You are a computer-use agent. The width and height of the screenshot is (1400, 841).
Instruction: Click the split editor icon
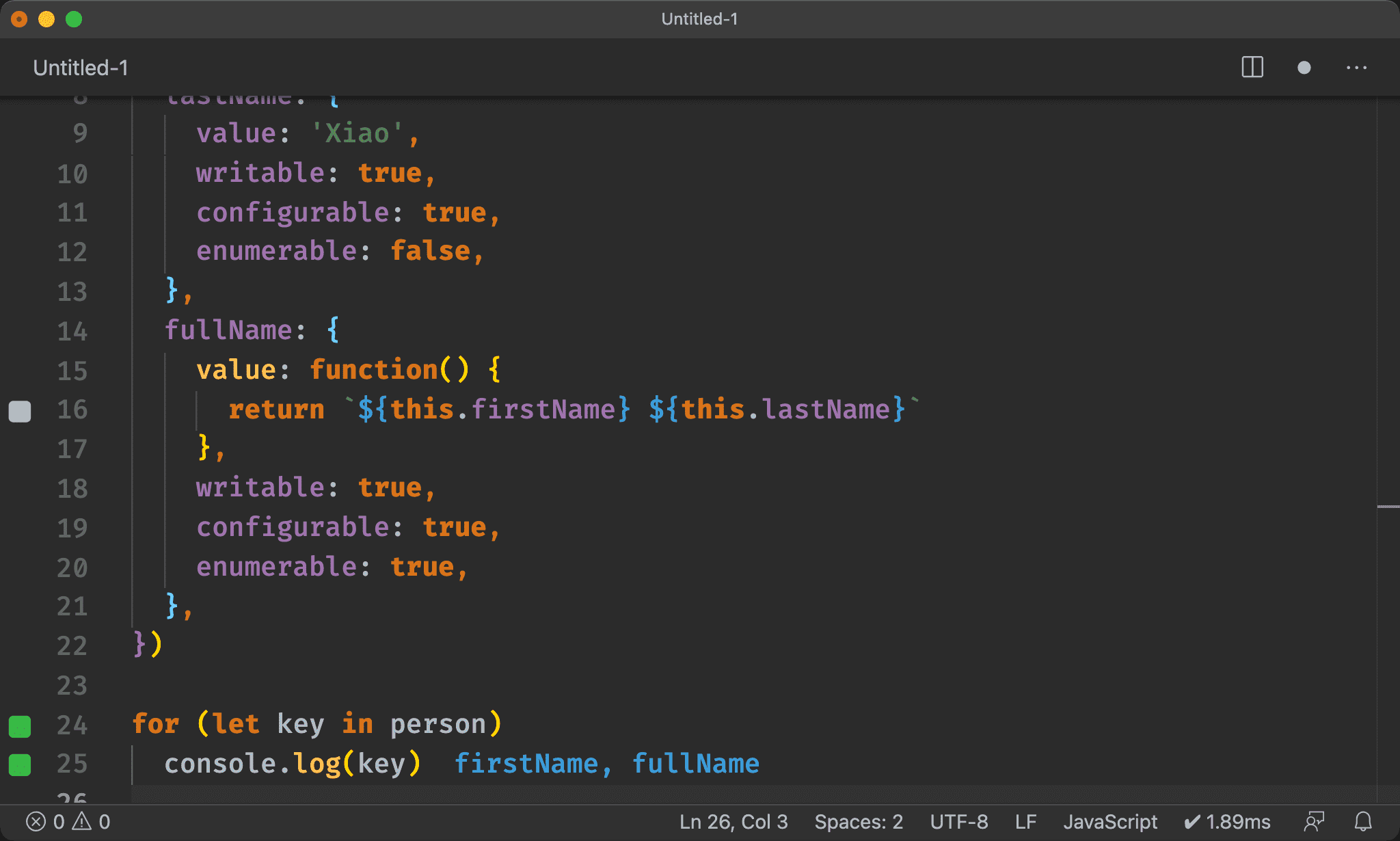(x=1252, y=68)
